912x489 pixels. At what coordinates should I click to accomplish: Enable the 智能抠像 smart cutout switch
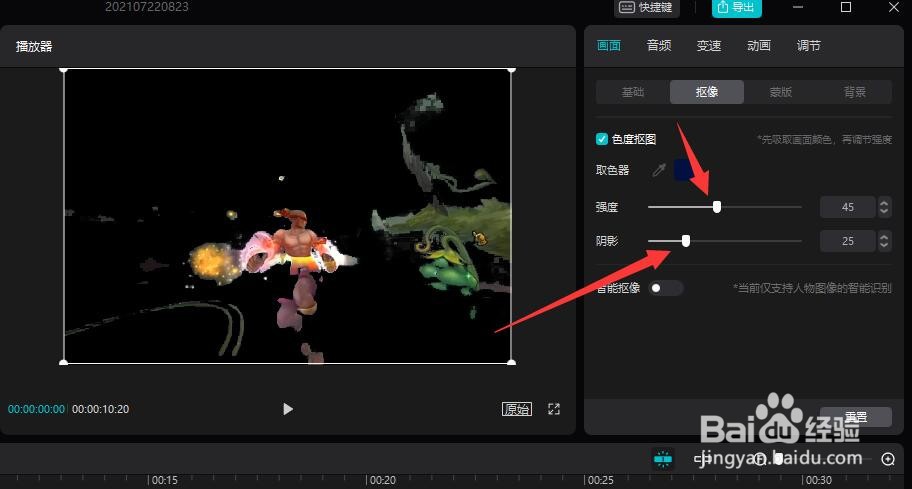click(x=665, y=288)
